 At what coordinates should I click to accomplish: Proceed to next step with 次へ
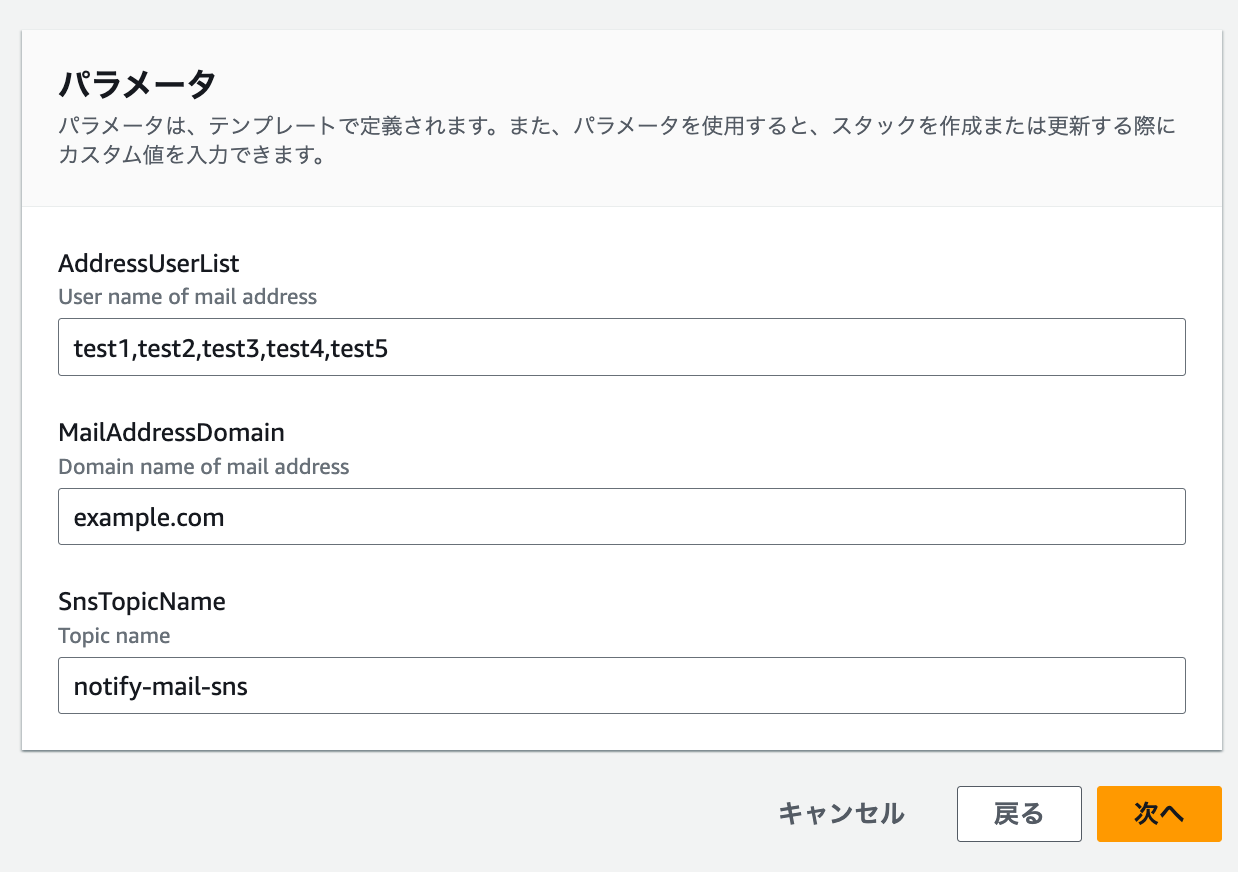[x=1158, y=814]
